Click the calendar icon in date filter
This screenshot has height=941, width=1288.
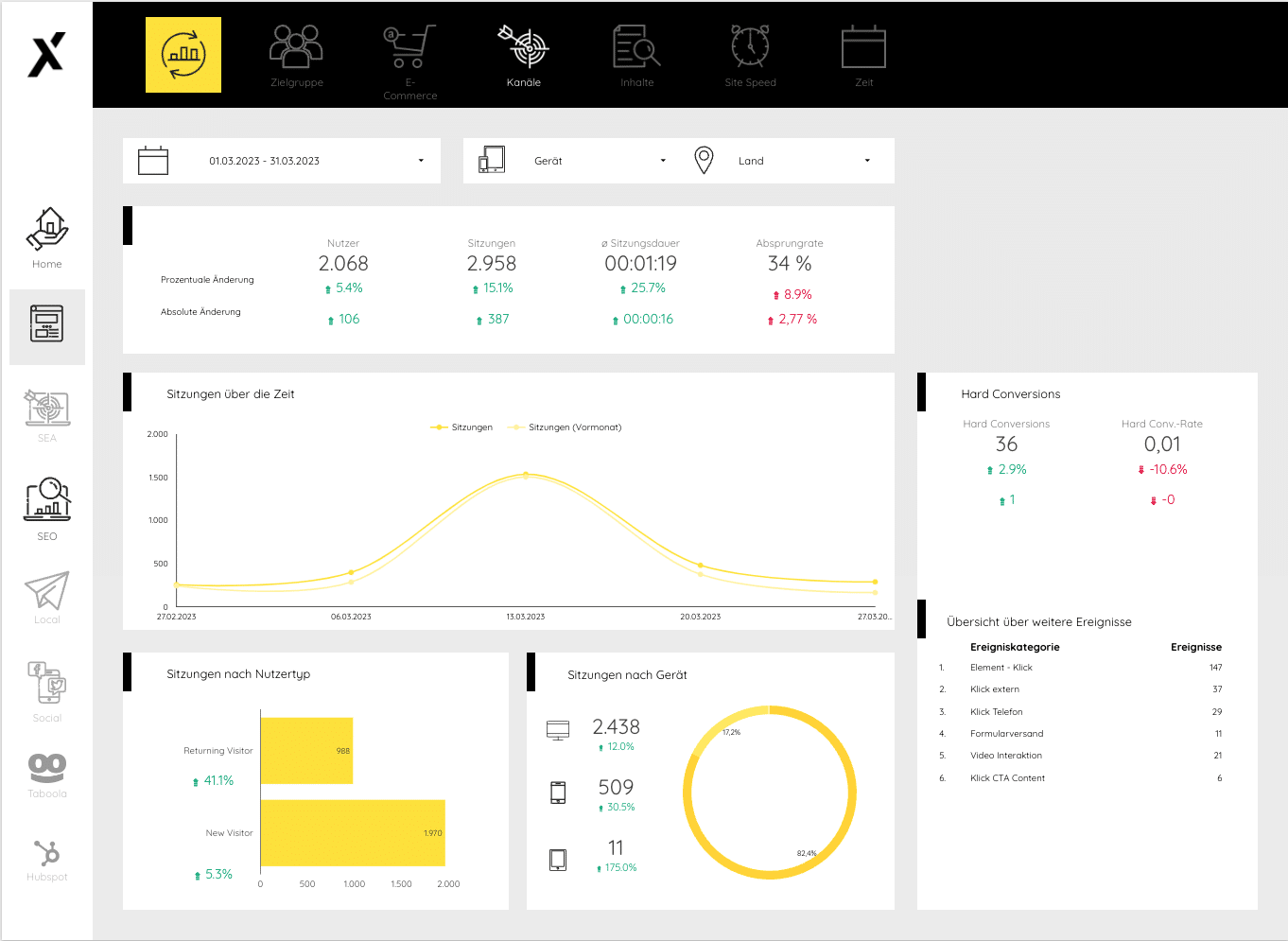point(153,161)
